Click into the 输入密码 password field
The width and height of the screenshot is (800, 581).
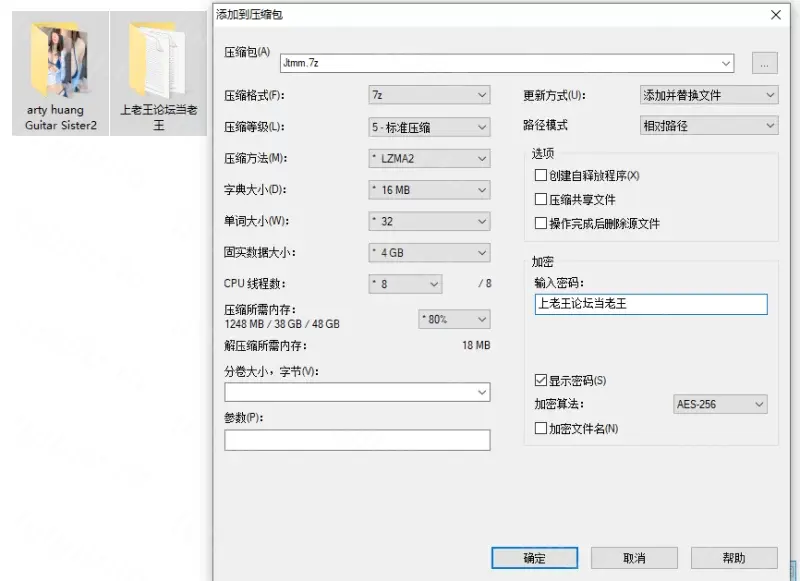point(651,304)
